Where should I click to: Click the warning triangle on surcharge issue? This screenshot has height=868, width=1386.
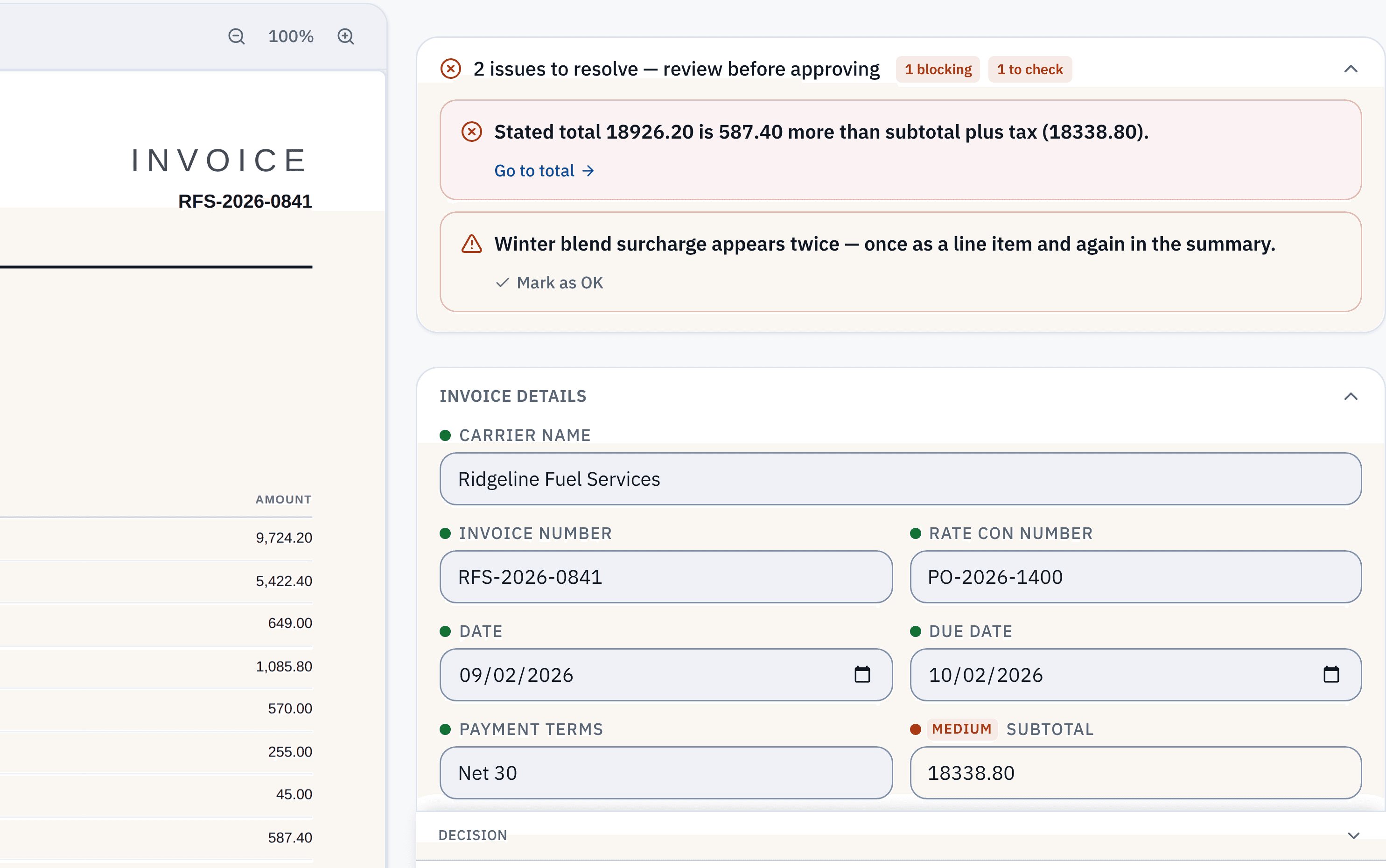[x=472, y=244]
